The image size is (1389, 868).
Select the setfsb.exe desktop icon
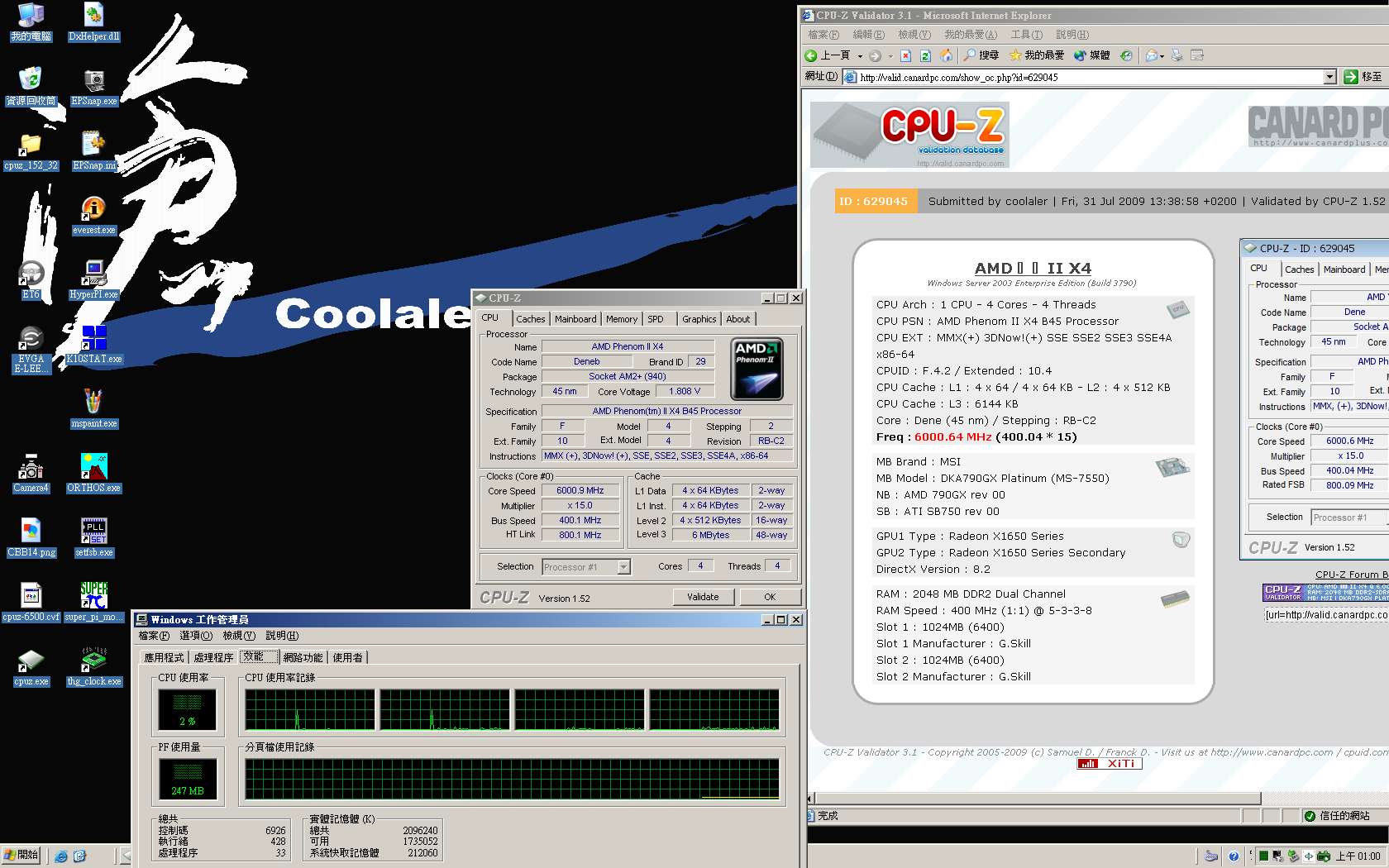tap(93, 538)
